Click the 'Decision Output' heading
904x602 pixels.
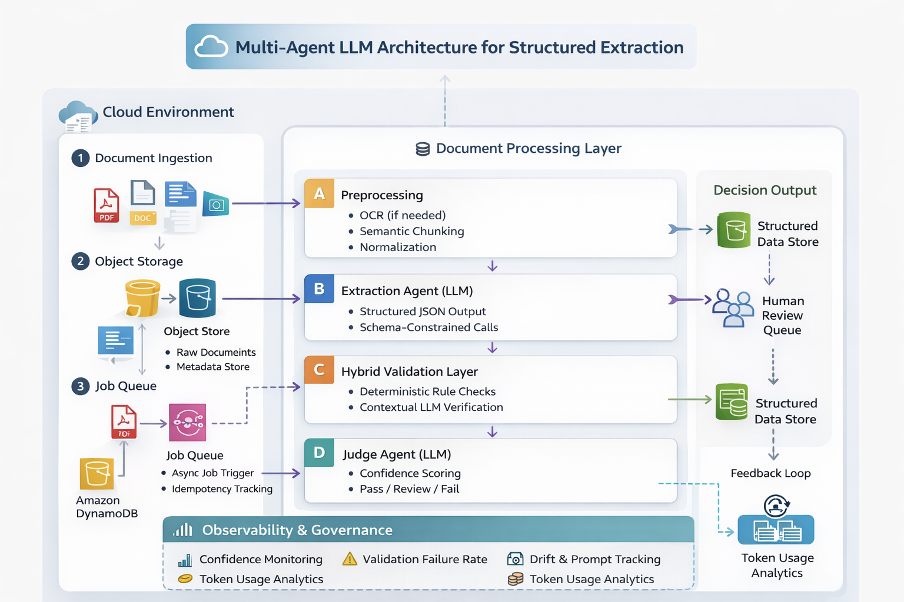pyautogui.click(x=765, y=190)
